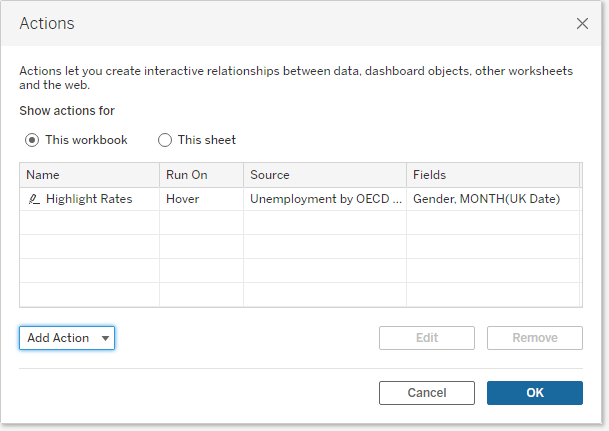Close the Actions dialog with X
The height and width of the screenshot is (431, 609).
[582, 23]
